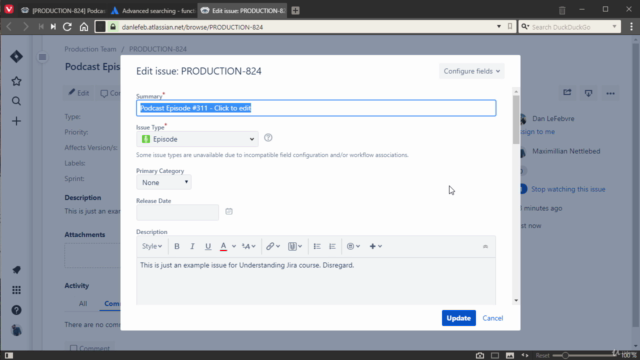Image resolution: width=640 pixels, height=360 pixels.
Task: Click the dialog scroll down arrow
Action: tap(516, 300)
